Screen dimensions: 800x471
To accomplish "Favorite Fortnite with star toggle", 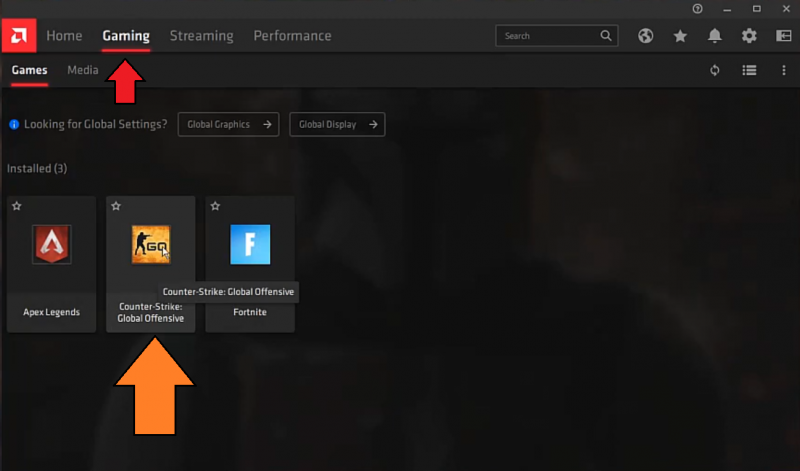I will 215,206.
